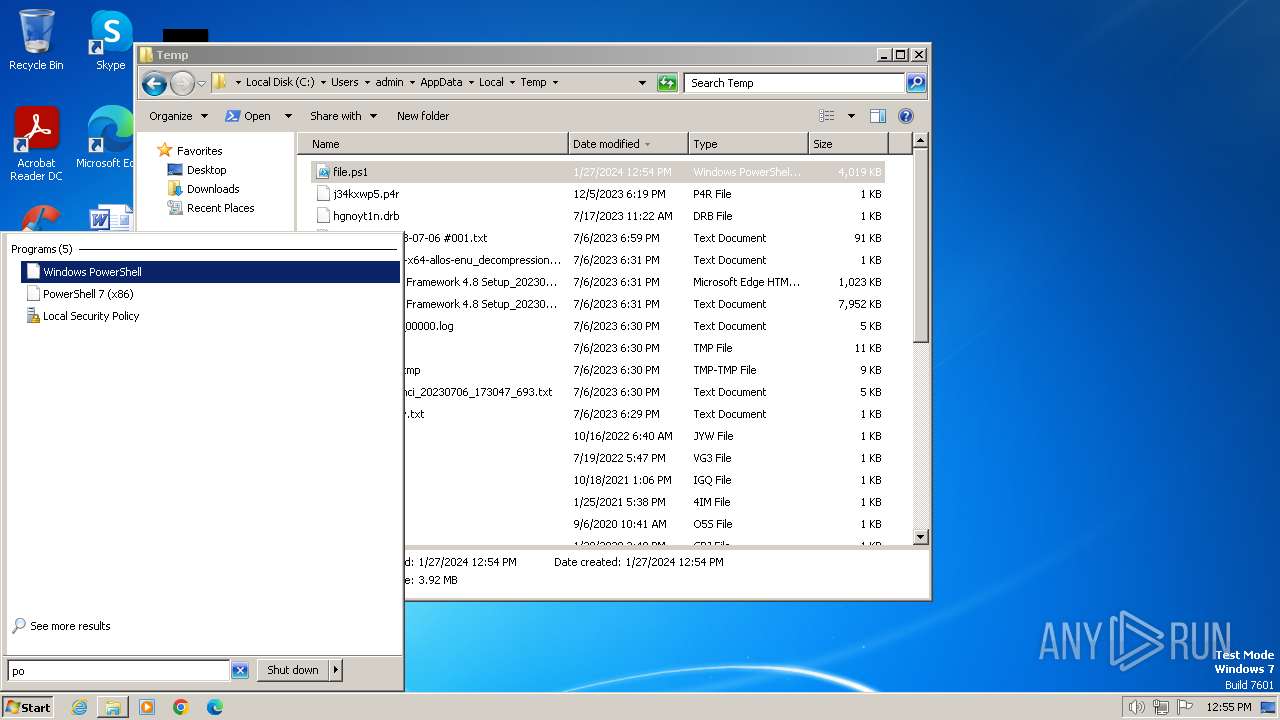
Task: Select the j34kxwp5.p4r file
Action: point(366,194)
